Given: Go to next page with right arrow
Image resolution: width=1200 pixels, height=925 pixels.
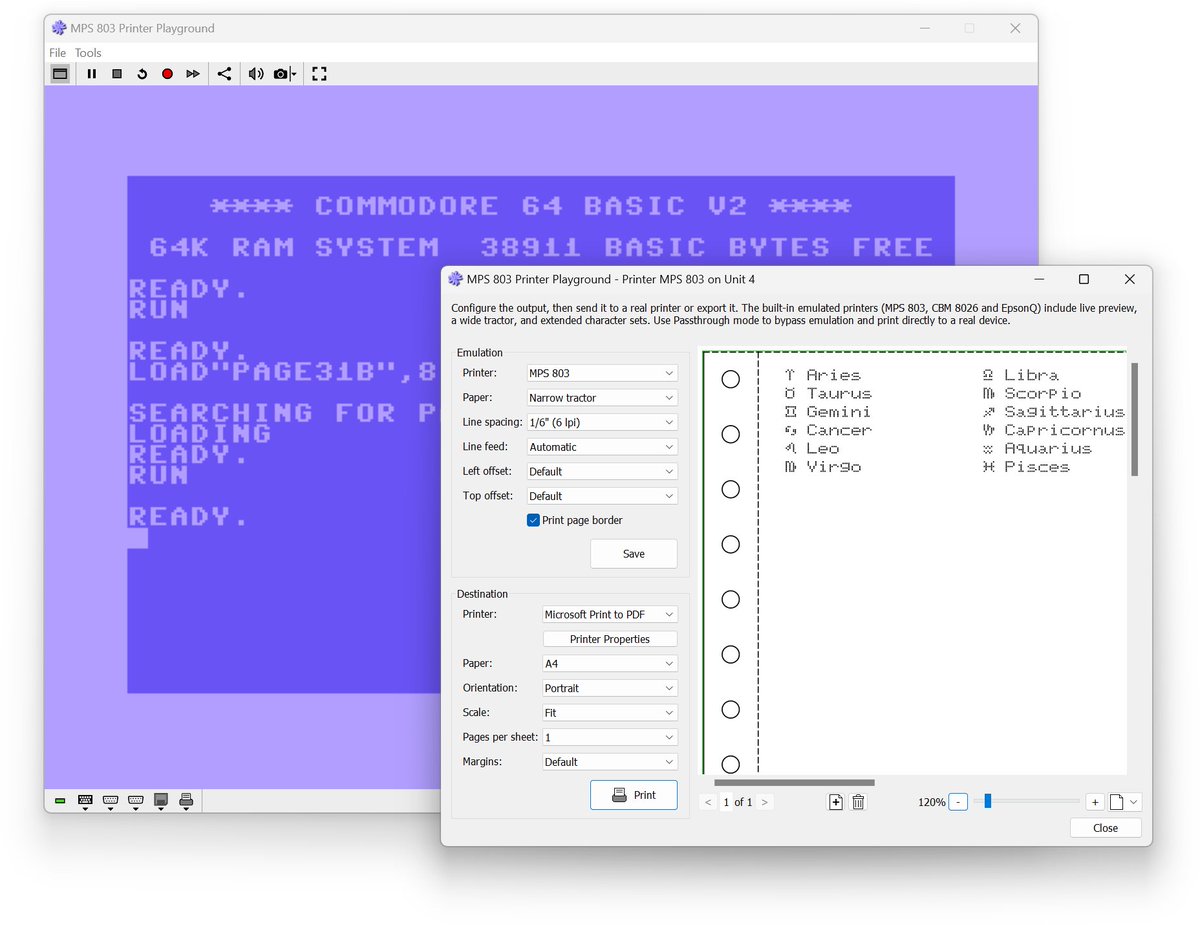Looking at the screenshot, I should point(765,802).
